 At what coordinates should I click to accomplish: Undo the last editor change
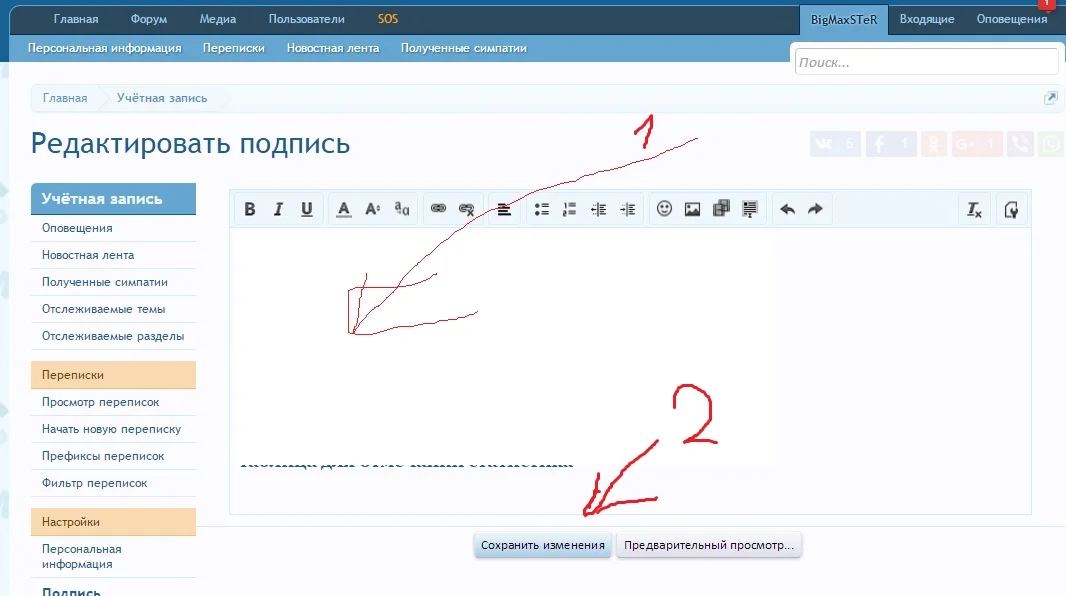tap(788, 209)
